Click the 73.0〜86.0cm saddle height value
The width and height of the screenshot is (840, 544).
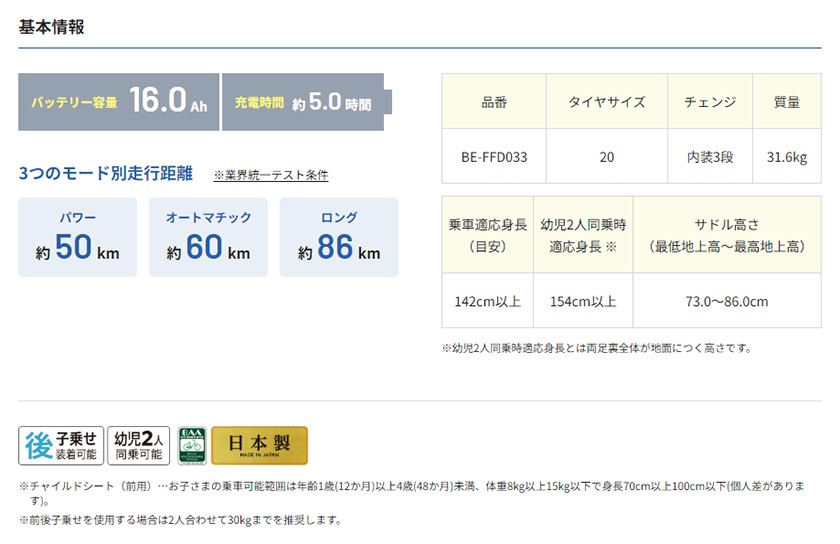click(x=727, y=301)
